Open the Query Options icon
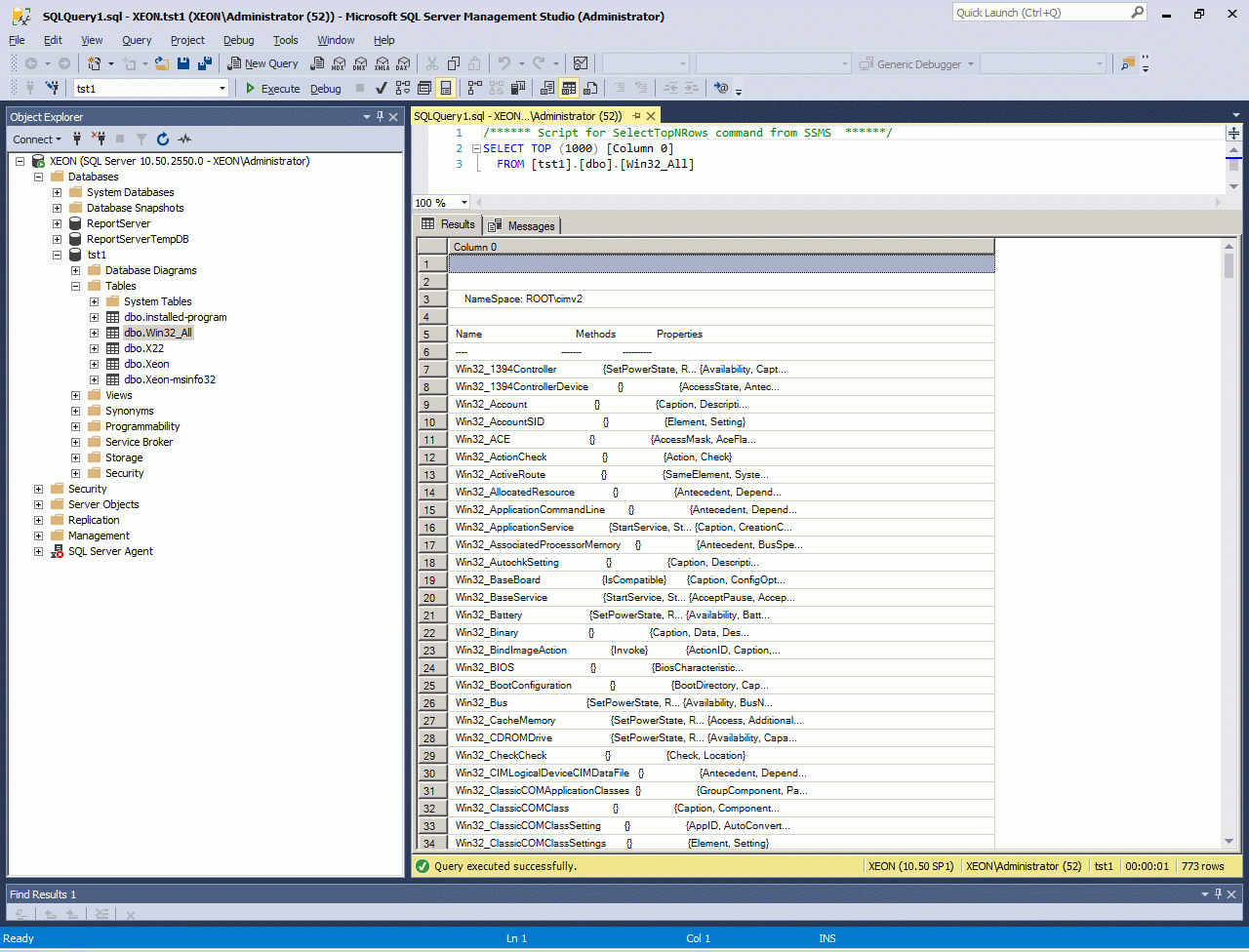 pyautogui.click(x=423, y=88)
